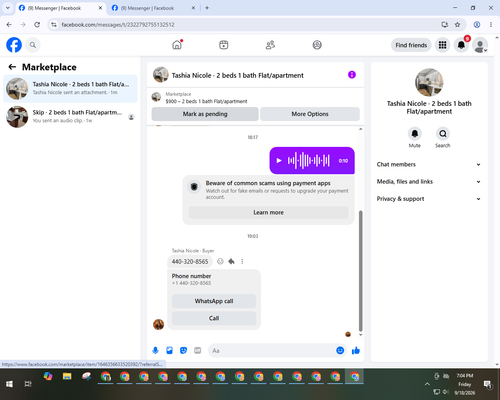500x400 pixels.
Task: Click the chat scrollbar thumb
Action: coord(360,271)
